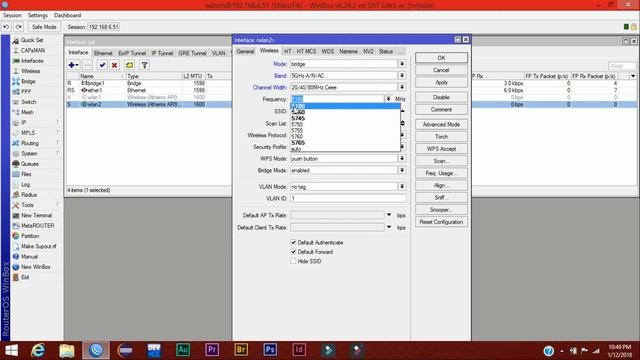Open Channel Width dropdown arrow
The width and height of the screenshot is (640, 360).
(402, 87)
